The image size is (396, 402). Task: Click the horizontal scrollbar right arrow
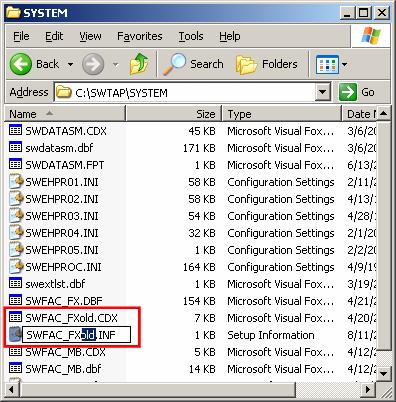click(x=368, y=389)
